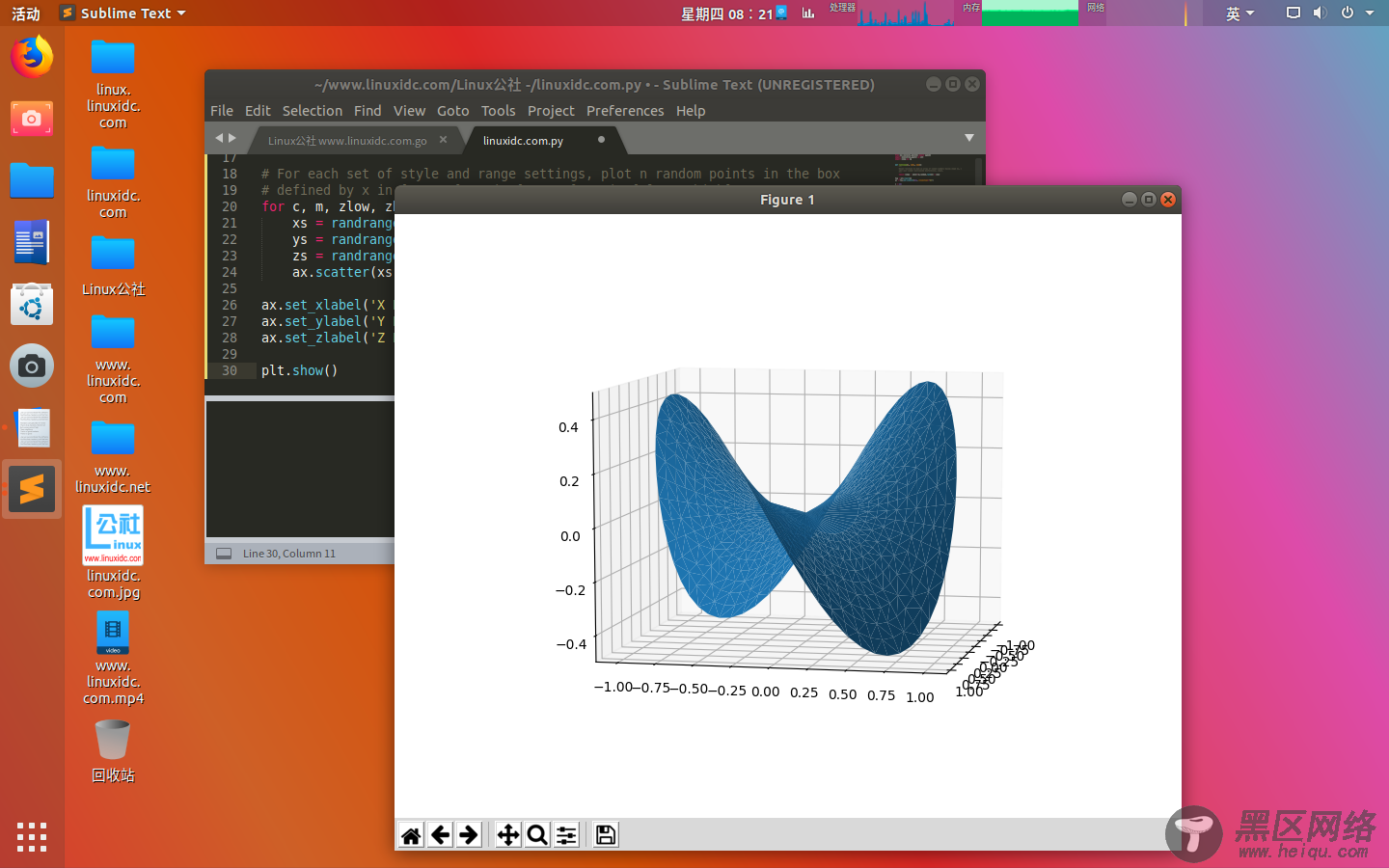Open the text editor in dock
The height and width of the screenshot is (868, 1389).
click(33, 428)
